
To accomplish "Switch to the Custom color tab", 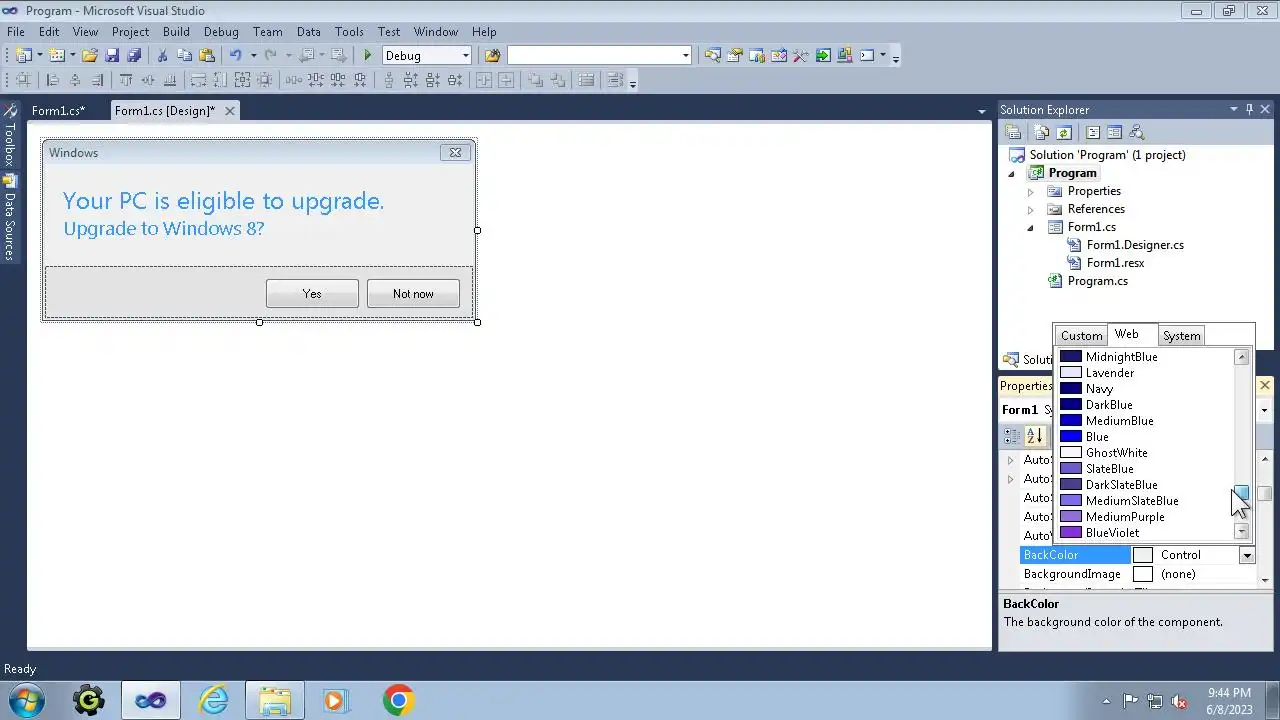I will coord(1081,336).
